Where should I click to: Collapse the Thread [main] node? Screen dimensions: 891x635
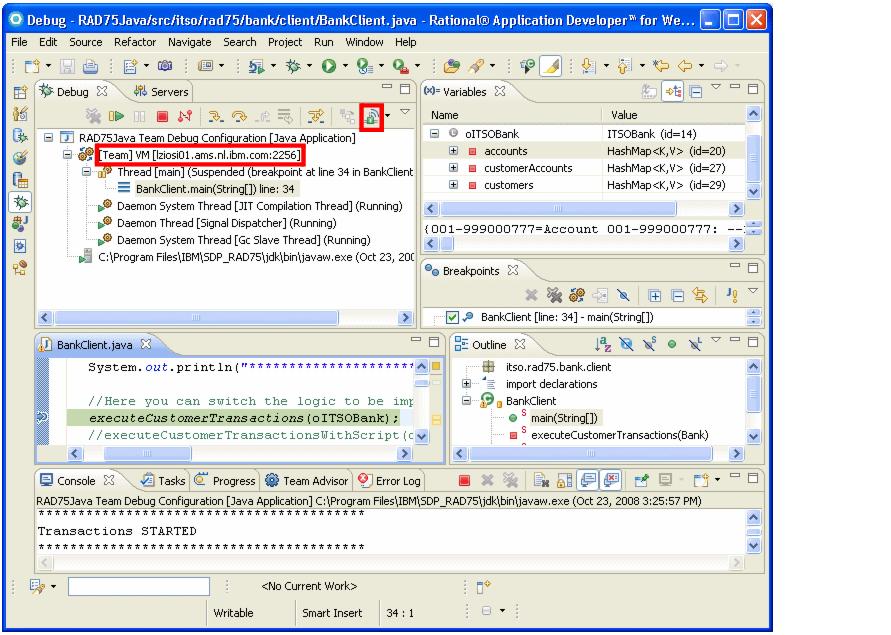click(x=86, y=172)
